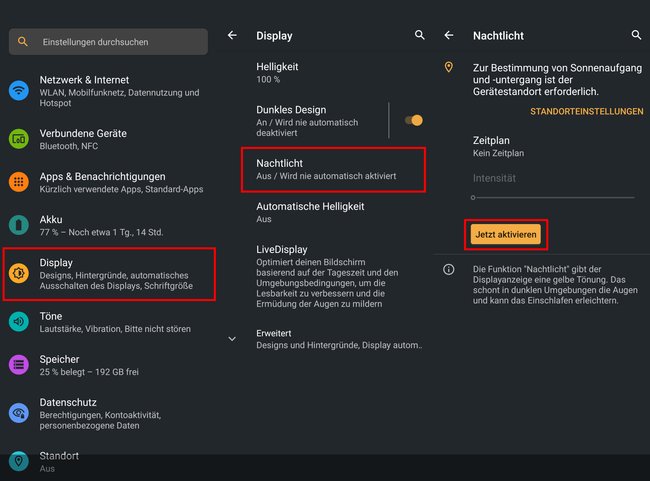Click the Apps & Benachrichtigungen orange grid icon

point(19,182)
